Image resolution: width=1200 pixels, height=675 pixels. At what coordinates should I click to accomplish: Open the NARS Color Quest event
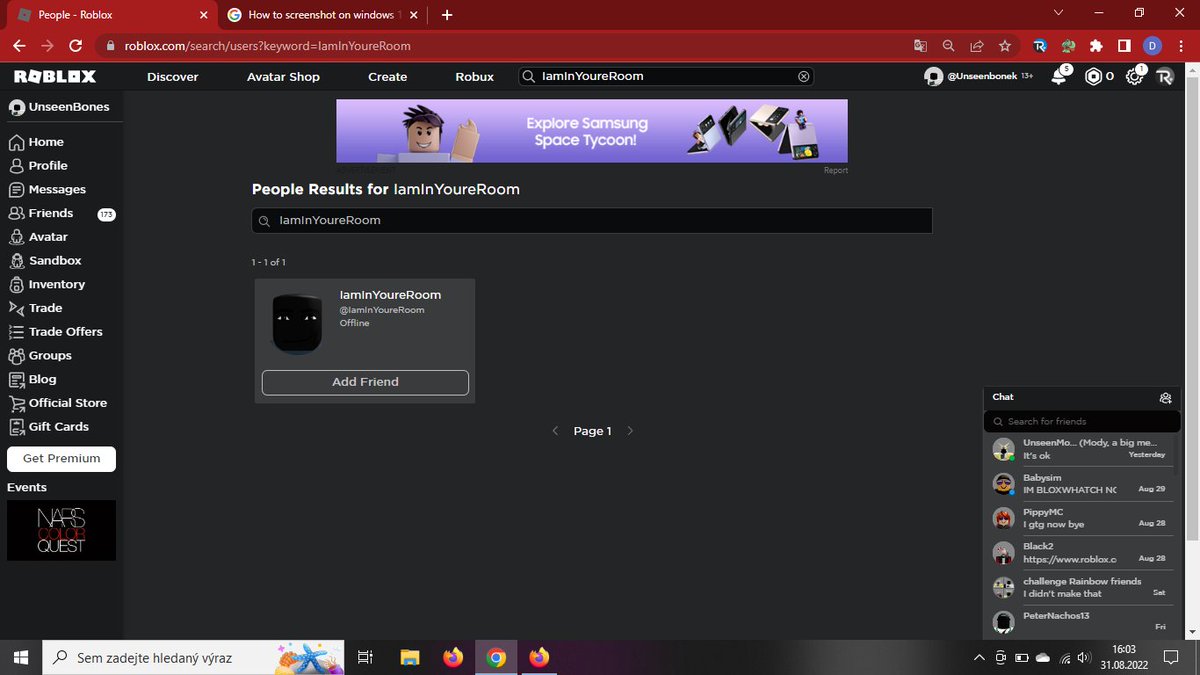[x=62, y=530]
